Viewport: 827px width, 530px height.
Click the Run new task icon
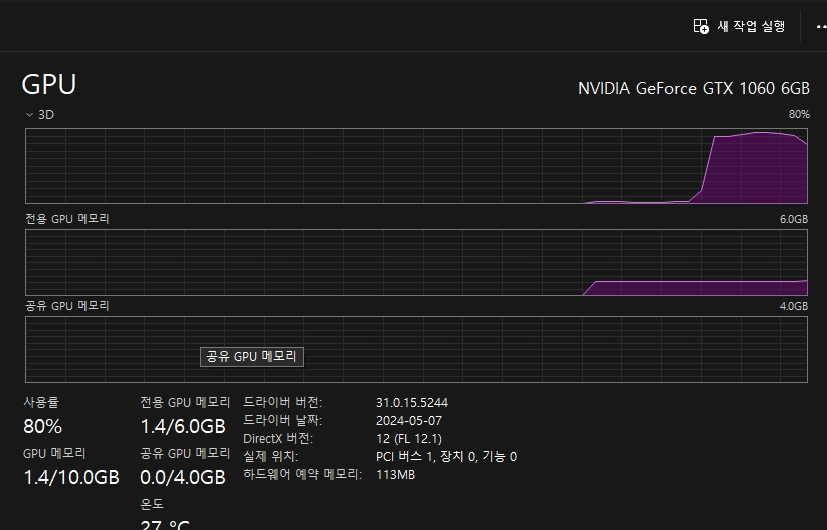click(701, 26)
